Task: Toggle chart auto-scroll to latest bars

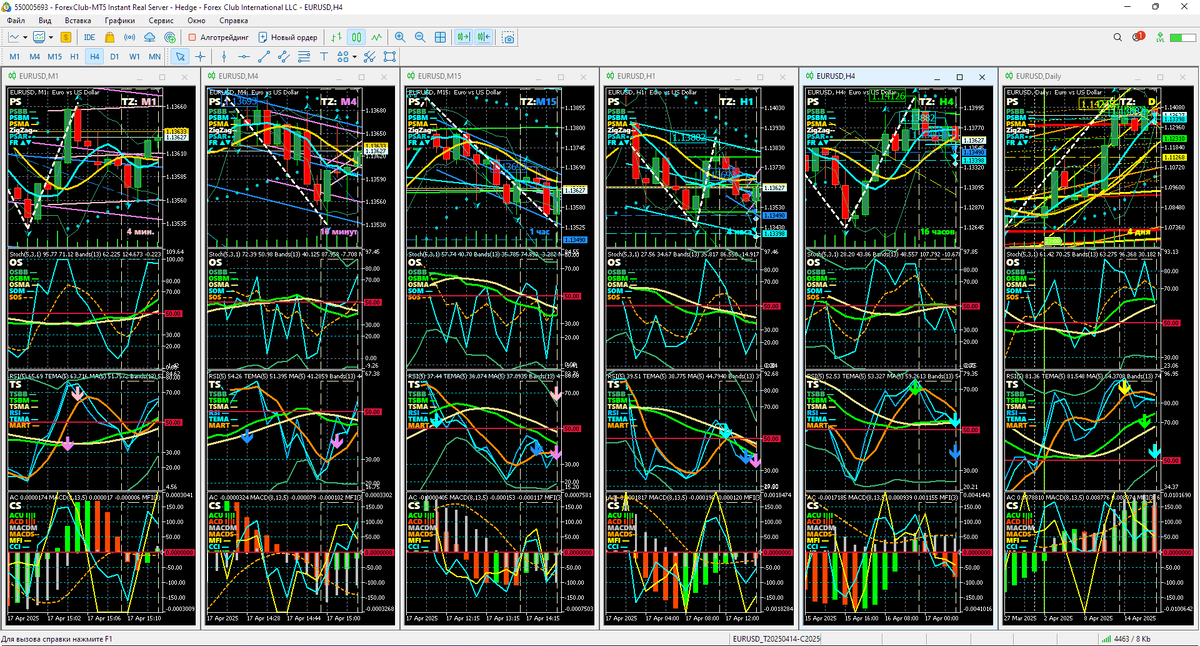Action: coord(464,37)
